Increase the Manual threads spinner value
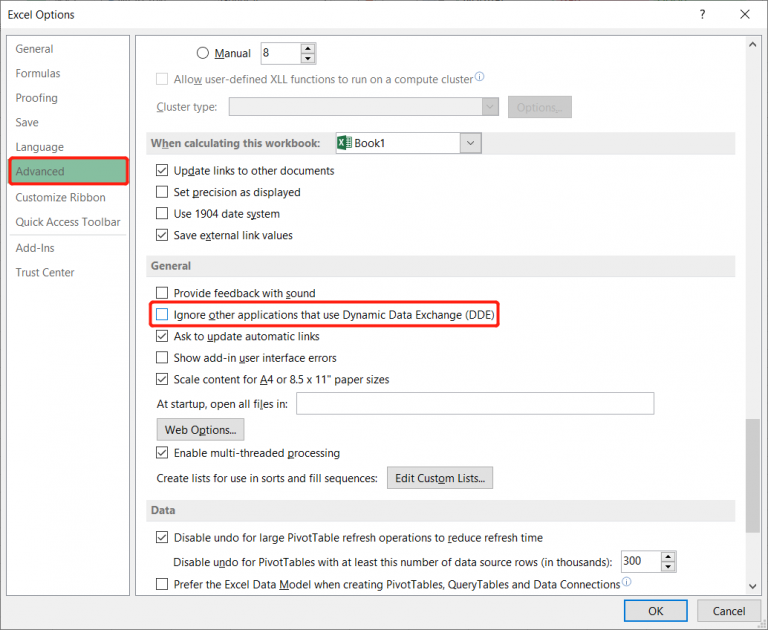The image size is (768, 630). coord(307,48)
